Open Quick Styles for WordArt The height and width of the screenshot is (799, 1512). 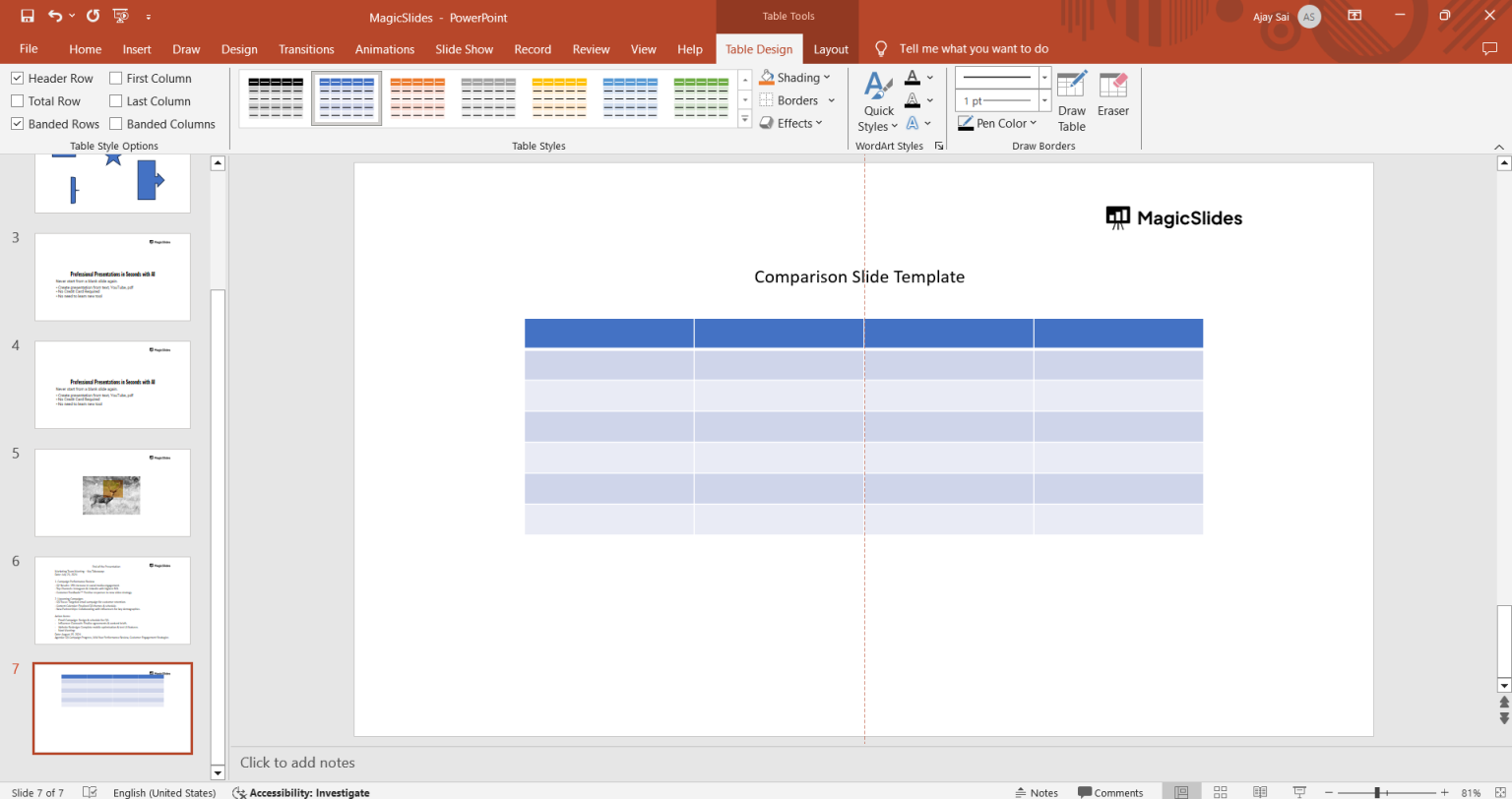[878, 101]
